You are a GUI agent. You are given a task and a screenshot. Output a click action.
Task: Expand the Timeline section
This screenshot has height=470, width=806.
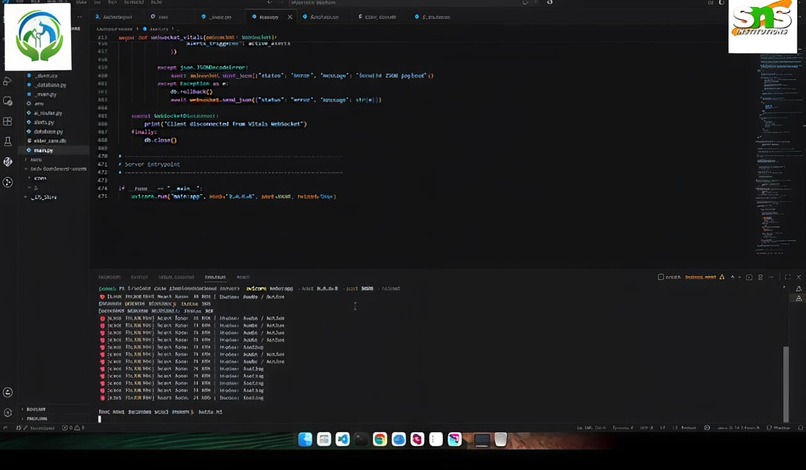[36, 419]
